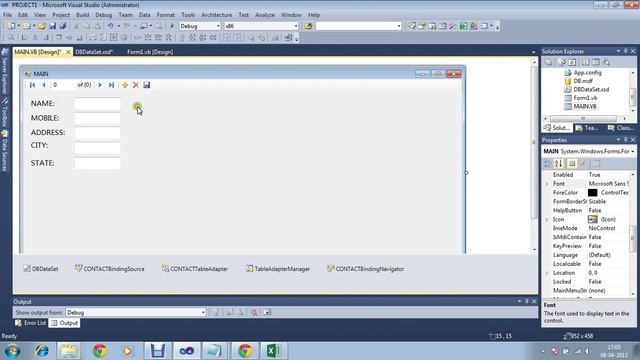Open the Find combo box dropdown in toolbar
The width and height of the screenshot is (640, 360).
click(399, 26)
